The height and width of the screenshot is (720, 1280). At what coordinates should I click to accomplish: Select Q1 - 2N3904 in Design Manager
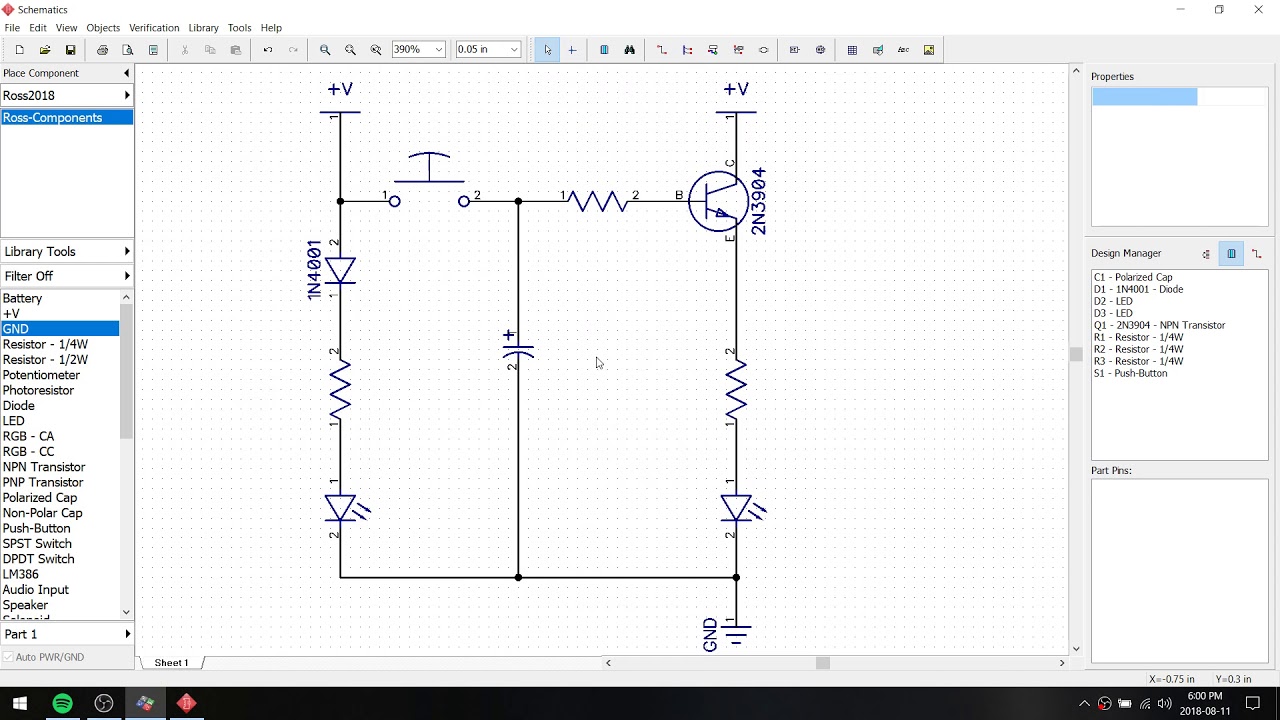[x=1159, y=325]
